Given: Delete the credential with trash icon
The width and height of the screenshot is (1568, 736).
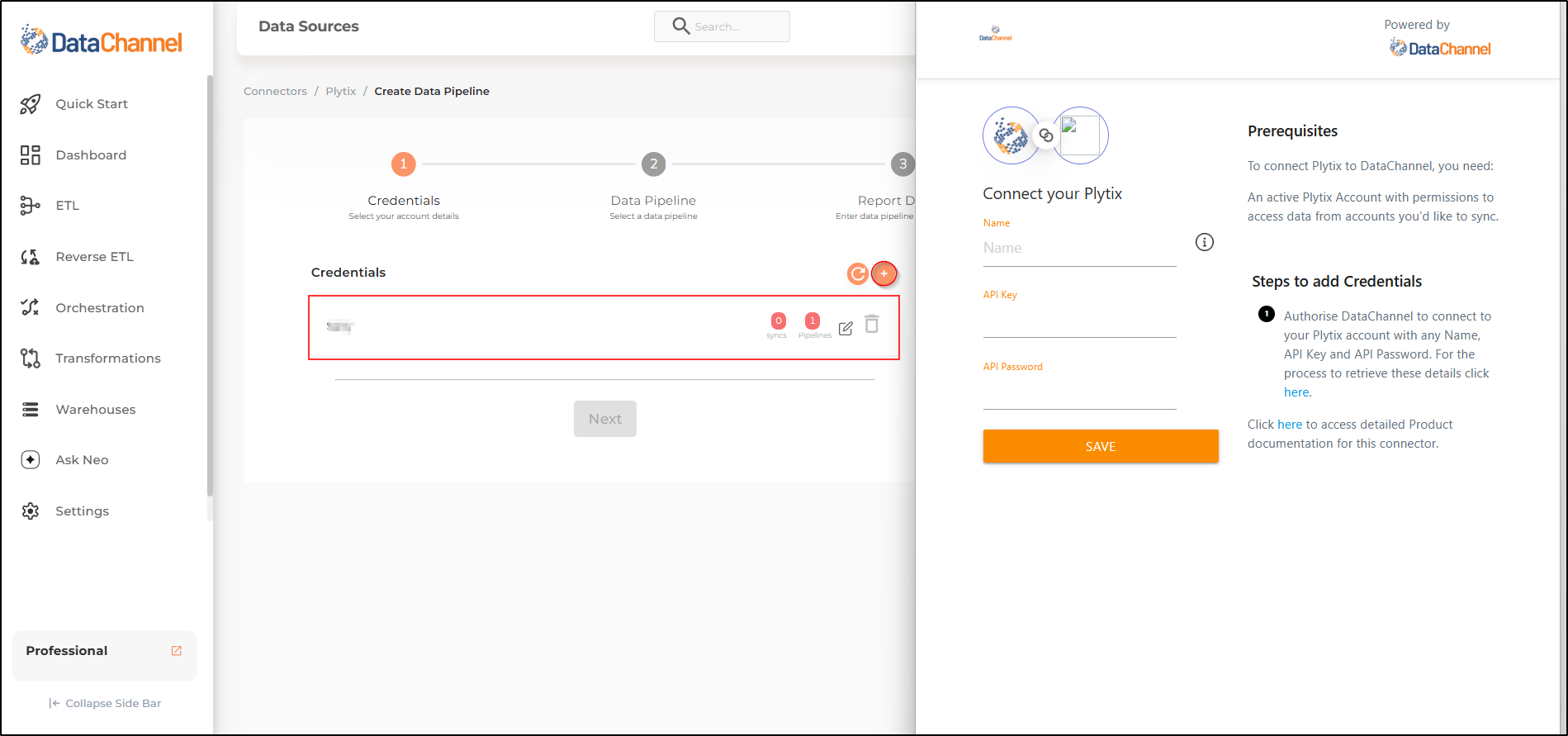Looking at the screenshot, I should pos(872,324).
